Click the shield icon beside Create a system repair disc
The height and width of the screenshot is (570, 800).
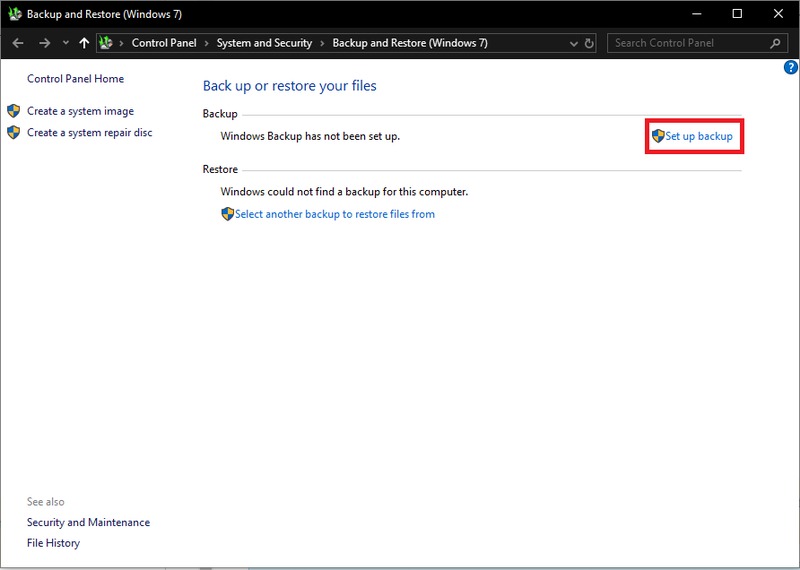point(14,132)
